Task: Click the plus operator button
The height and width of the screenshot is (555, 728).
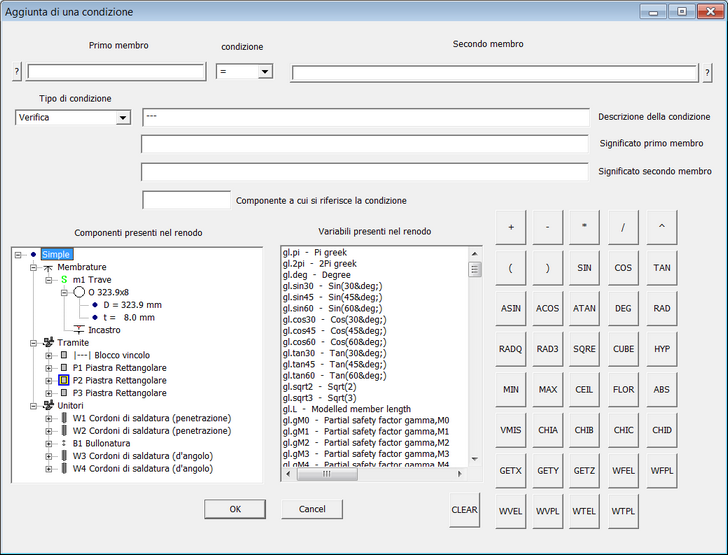Action: [x=511, y=227]
